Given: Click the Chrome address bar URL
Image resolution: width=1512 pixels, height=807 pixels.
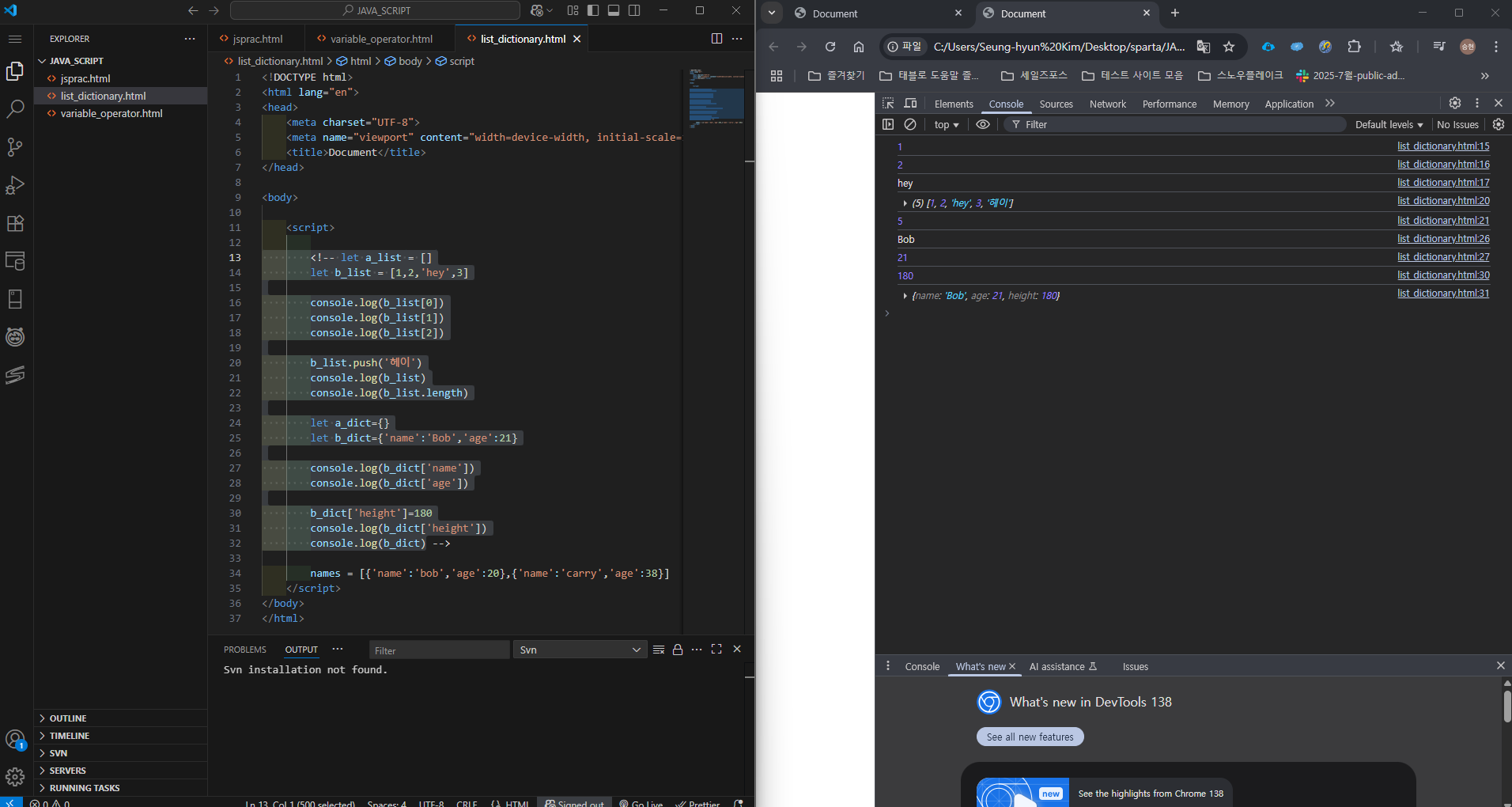Looking at the screenshot, I should click(x=1059, y=47).
